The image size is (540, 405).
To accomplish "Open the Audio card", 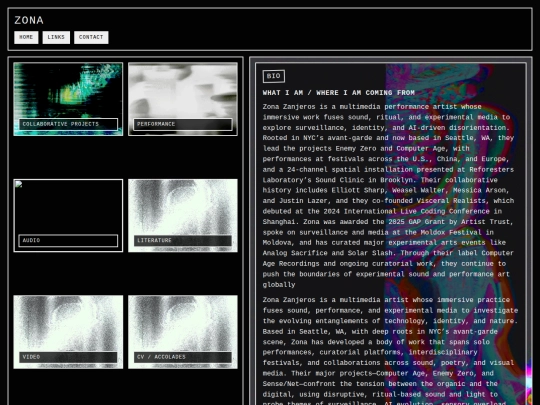I will 68,216.
